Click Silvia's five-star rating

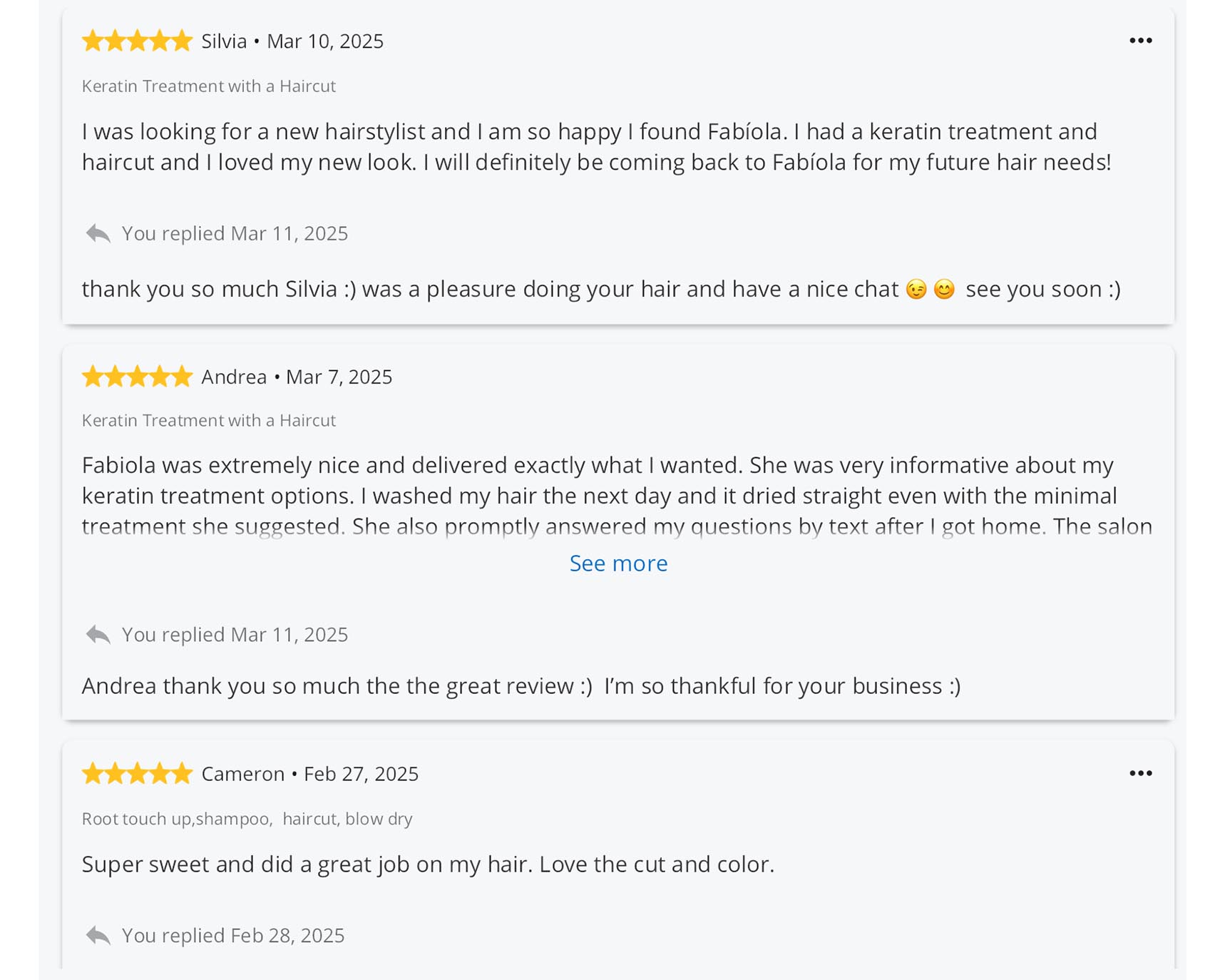(x=137, y=41)
